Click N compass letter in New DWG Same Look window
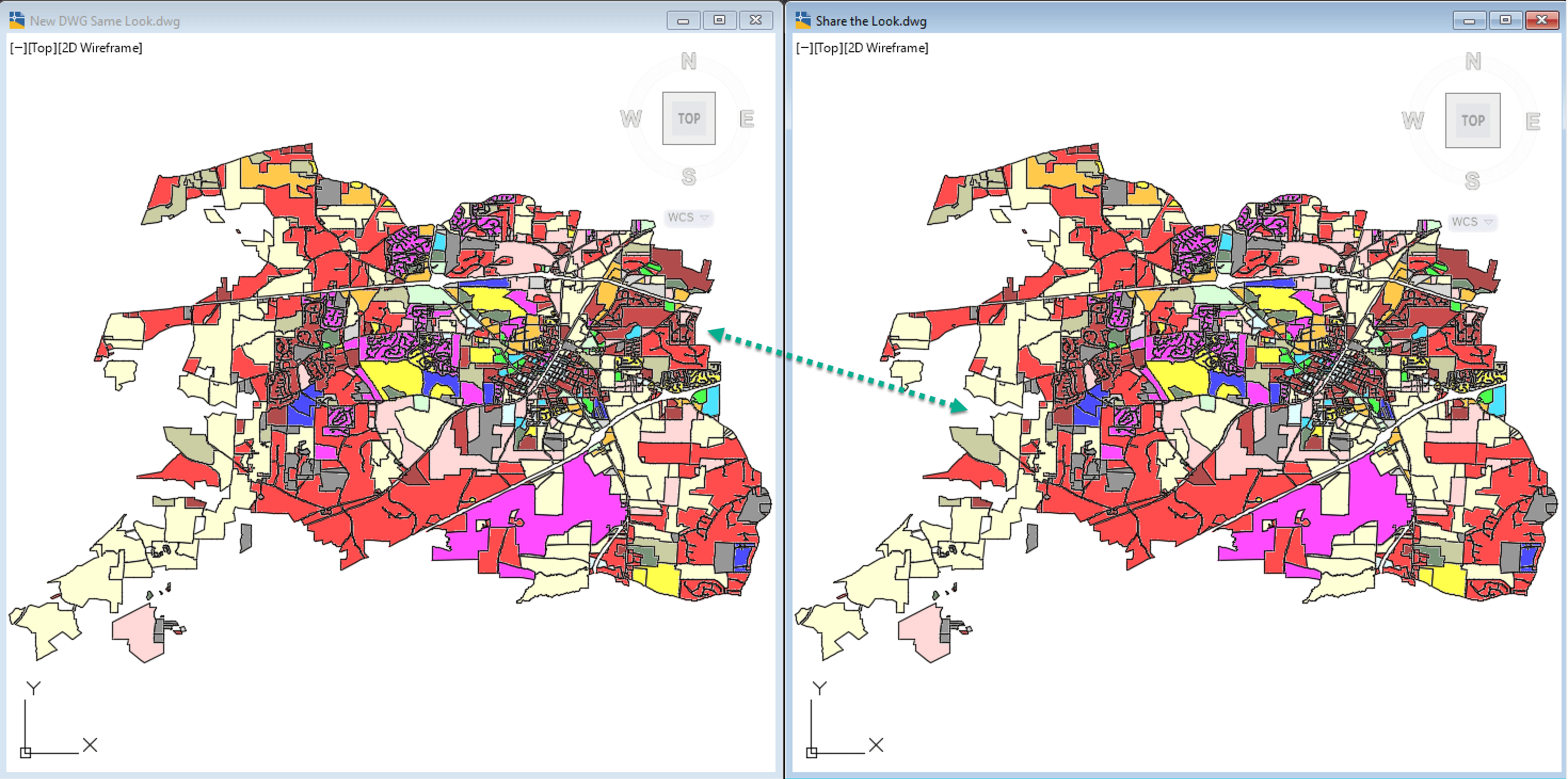This screenshot has height=779, width=1568. (x=689, y=61)
